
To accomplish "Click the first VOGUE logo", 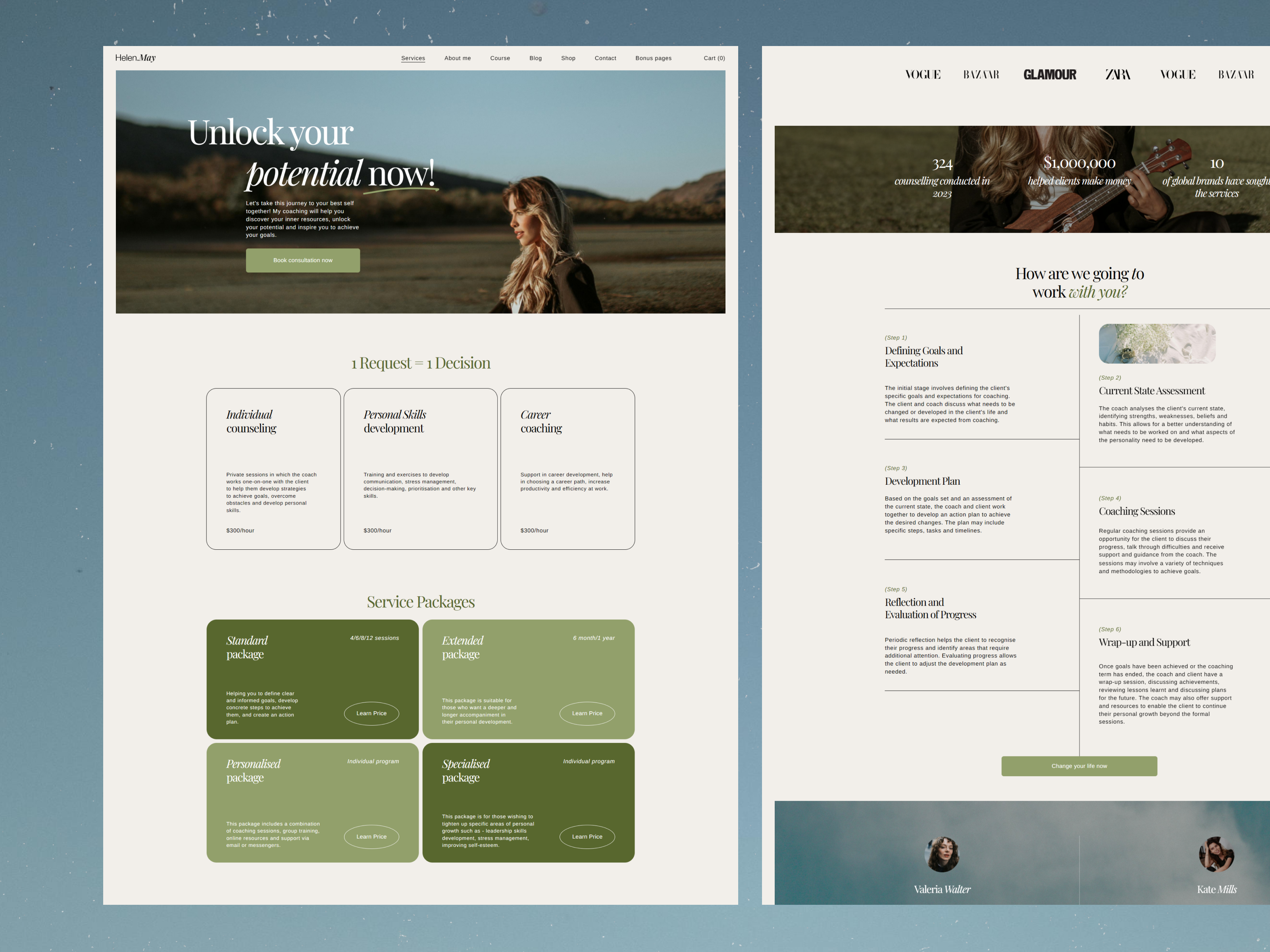I will (x=923, y=75).
